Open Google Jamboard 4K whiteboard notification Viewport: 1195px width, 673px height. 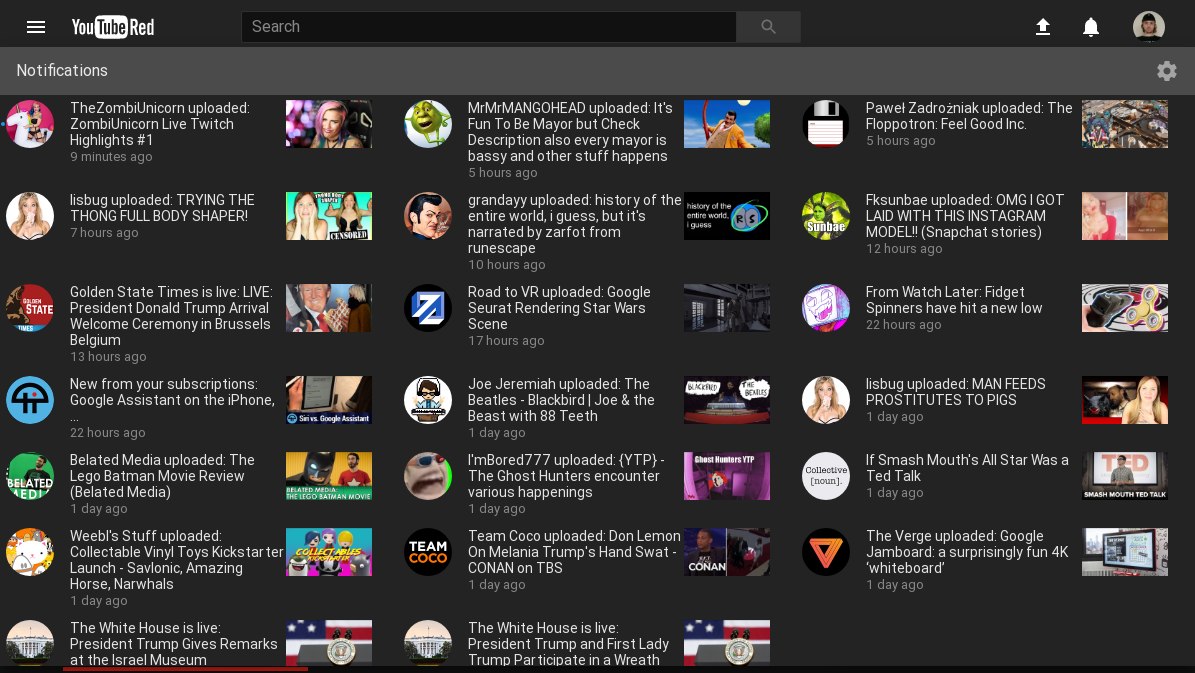[966, 552]
